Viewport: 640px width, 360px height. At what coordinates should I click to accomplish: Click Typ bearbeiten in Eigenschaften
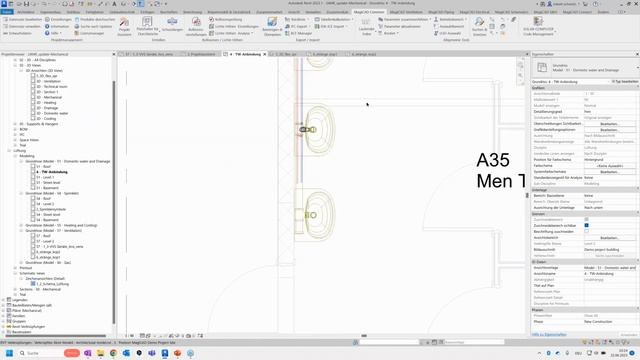coord(625,82)
